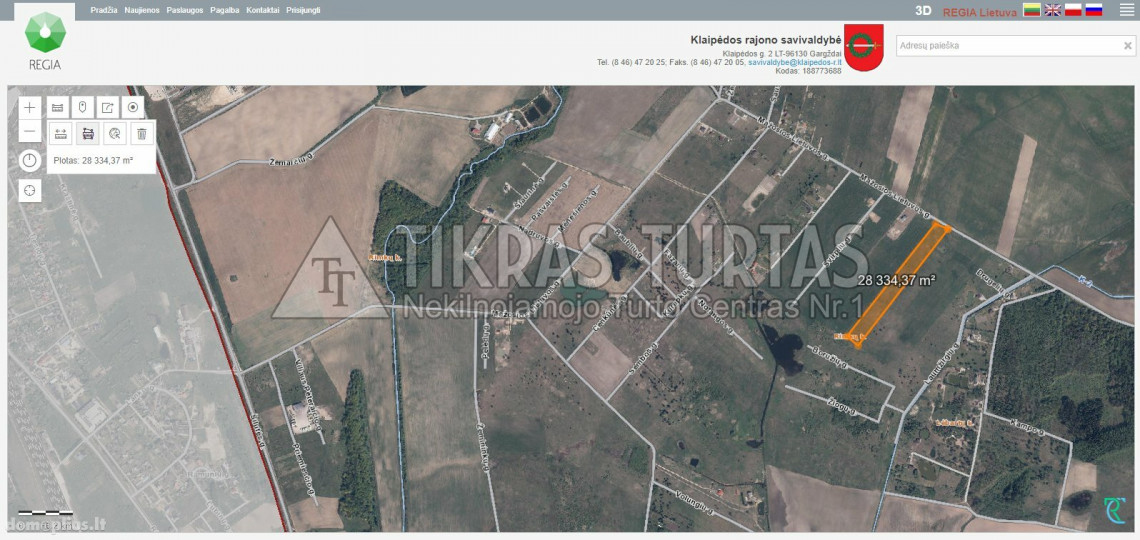The image size is (1140, 540).
Task: Open the hamburger menu at top right
Action: 1127,10
